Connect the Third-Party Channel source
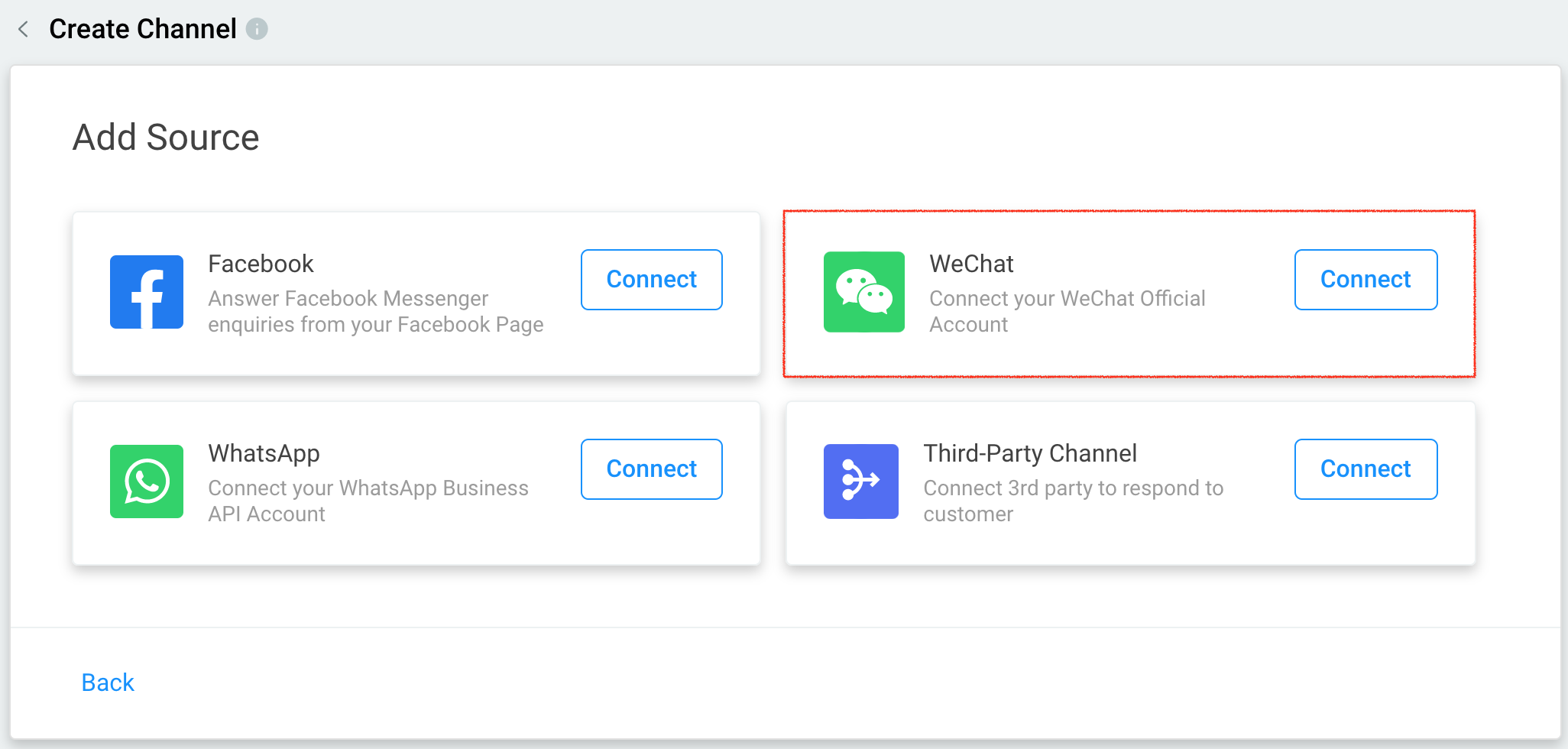This screenshot has width=1568, height=749. (x=1366, y=469)
